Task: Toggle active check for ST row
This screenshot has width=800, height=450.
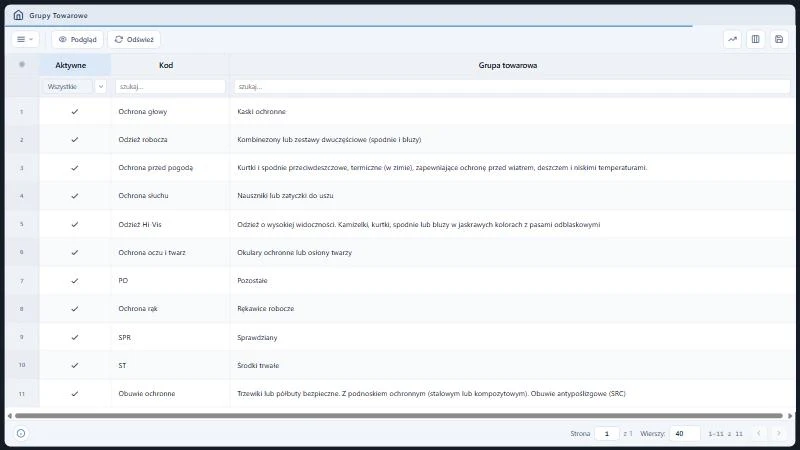Action: coord(75,365)
